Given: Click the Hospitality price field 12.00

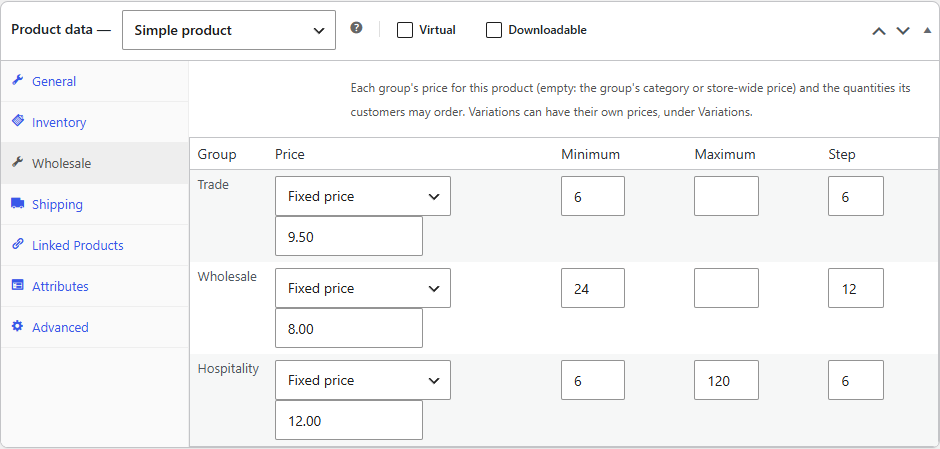Looking at the screenshot, I should 349,420.
